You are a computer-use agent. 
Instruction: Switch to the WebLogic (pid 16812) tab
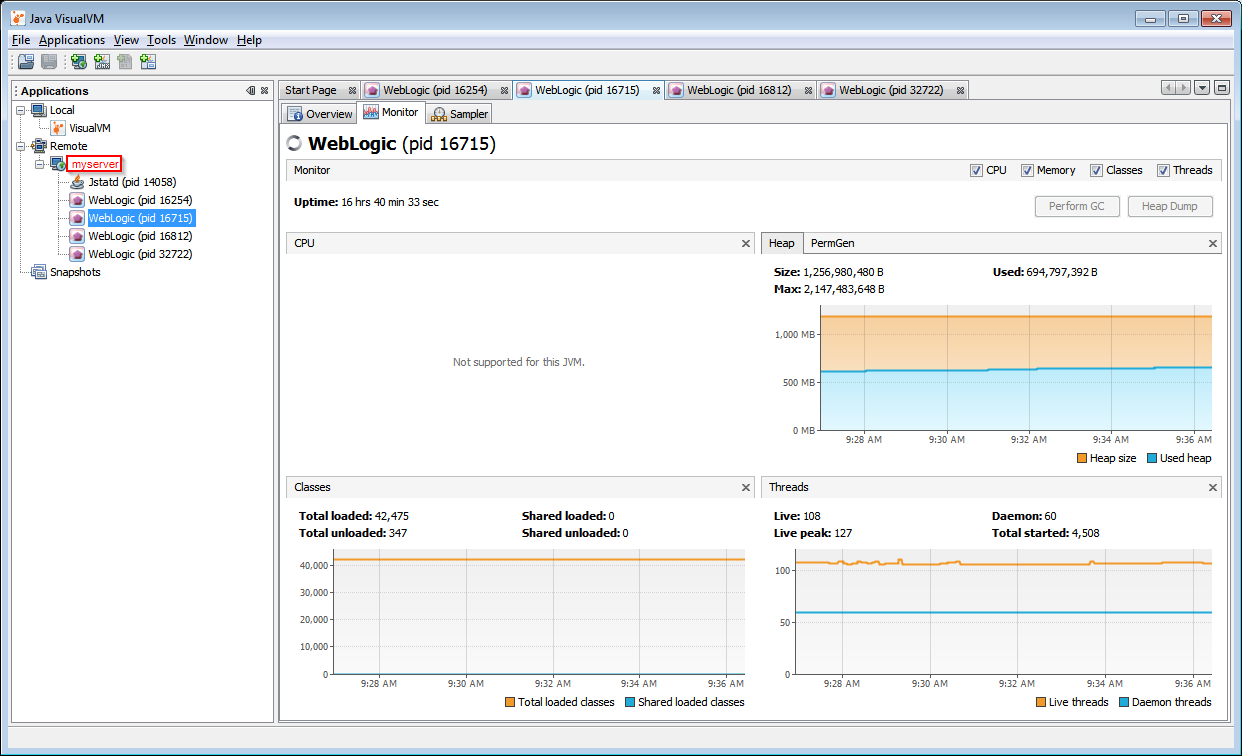739,90
